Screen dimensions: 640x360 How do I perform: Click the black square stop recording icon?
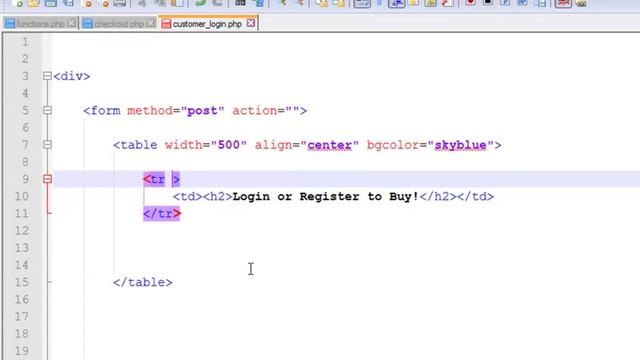point(487,3)
